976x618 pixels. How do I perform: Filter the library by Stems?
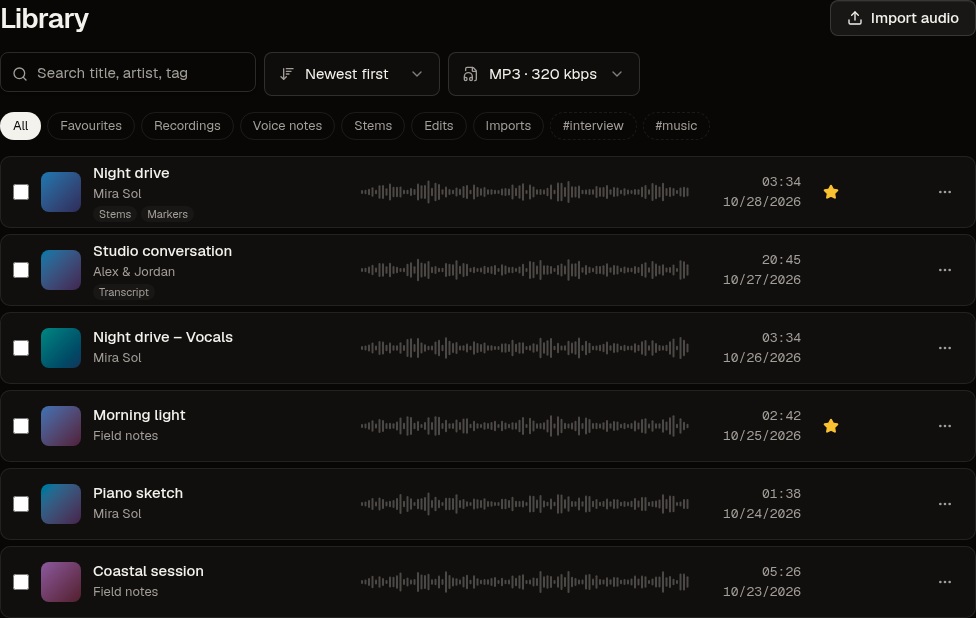coord(373,126)
